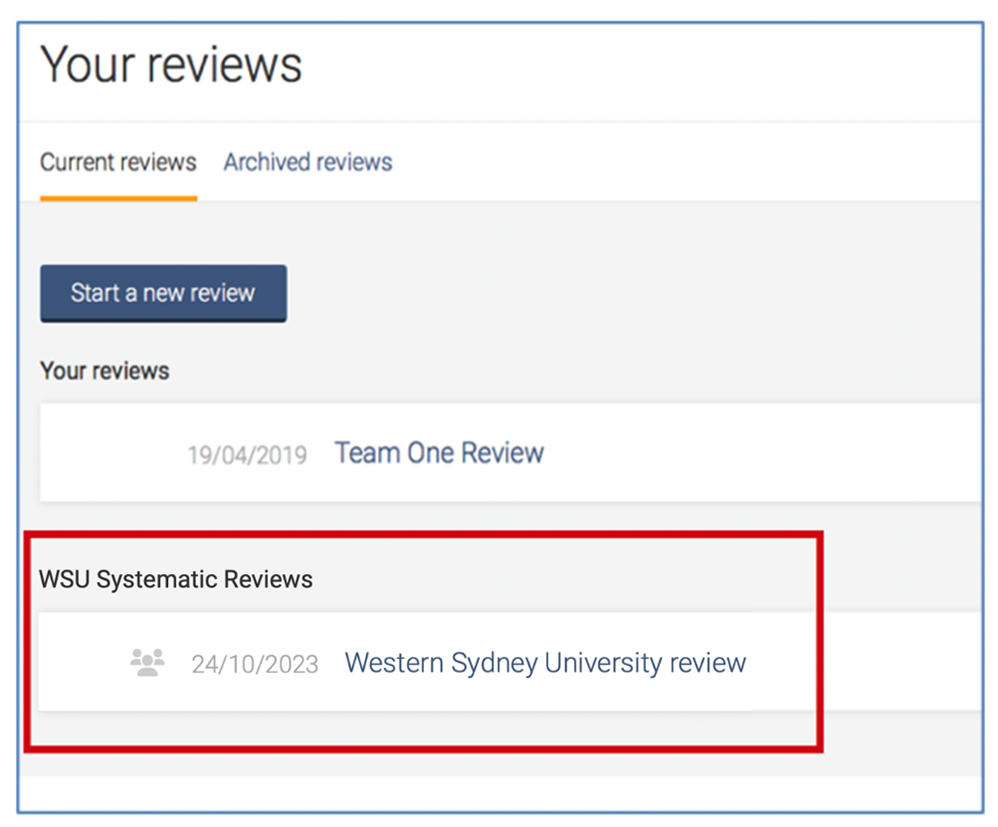
Task: Click the 24/10/2023 date beside the group icon
Action: pos(255,664)
